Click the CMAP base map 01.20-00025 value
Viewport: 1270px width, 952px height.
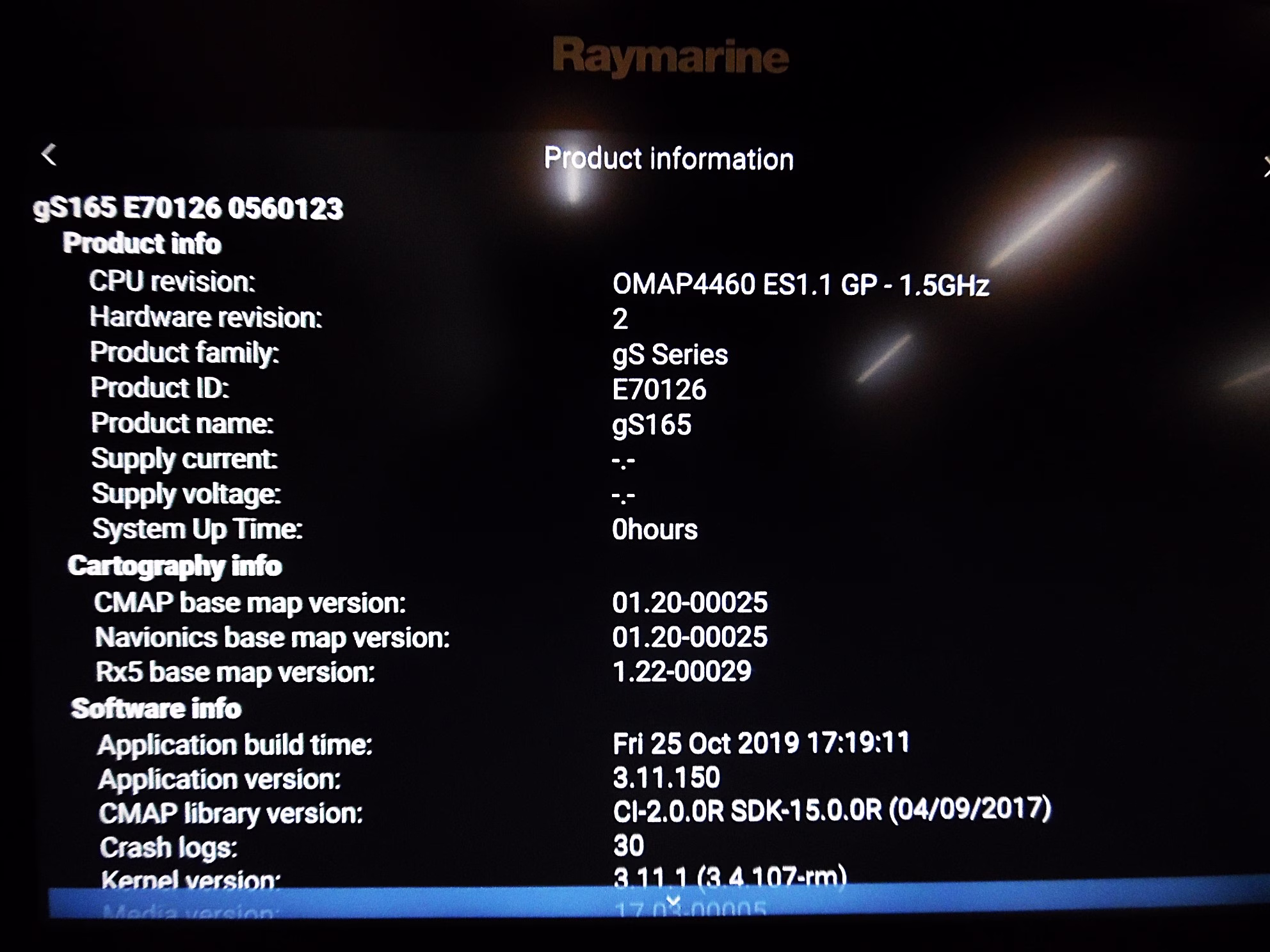pos(690,603)
